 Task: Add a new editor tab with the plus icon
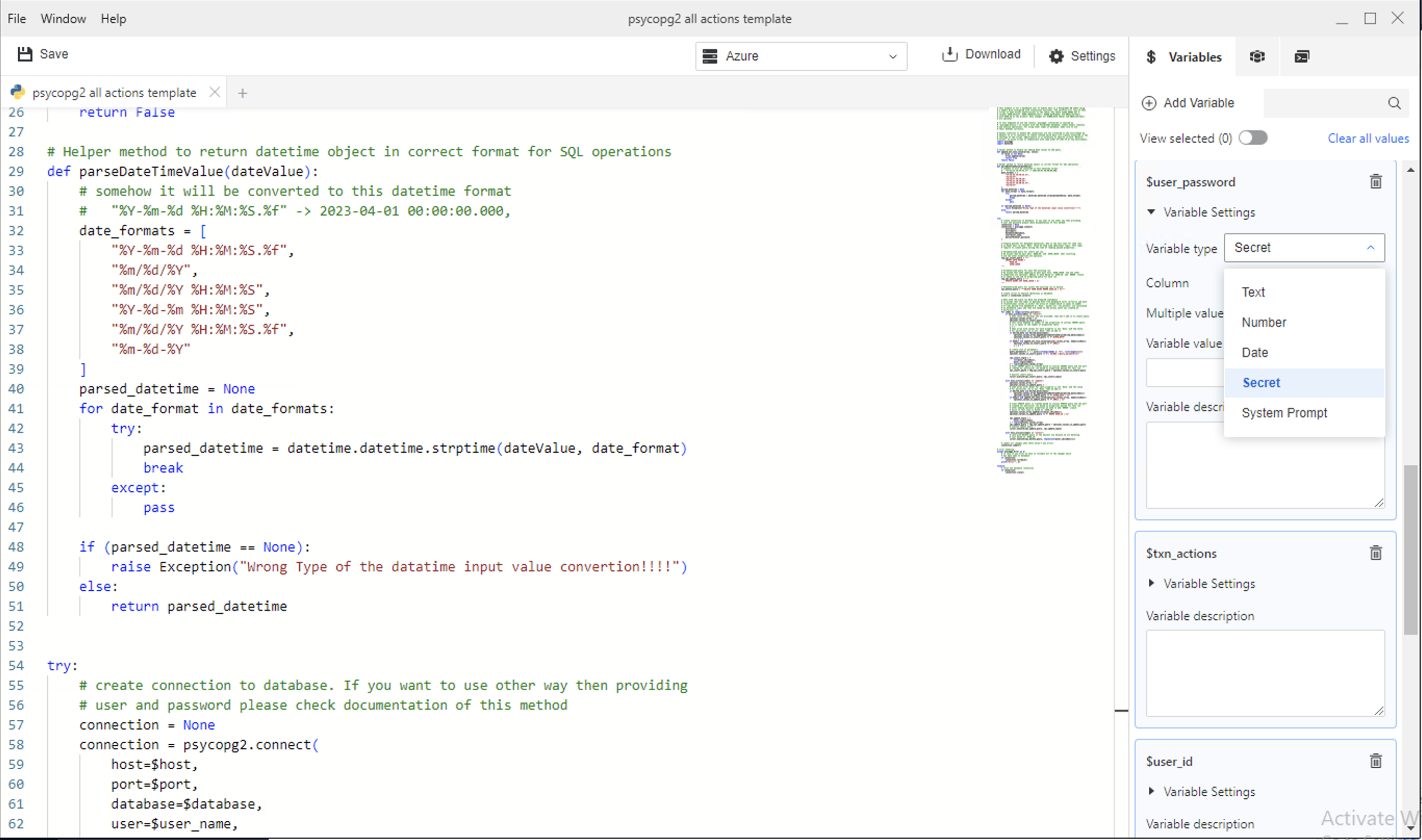click(x=242, y=93)
